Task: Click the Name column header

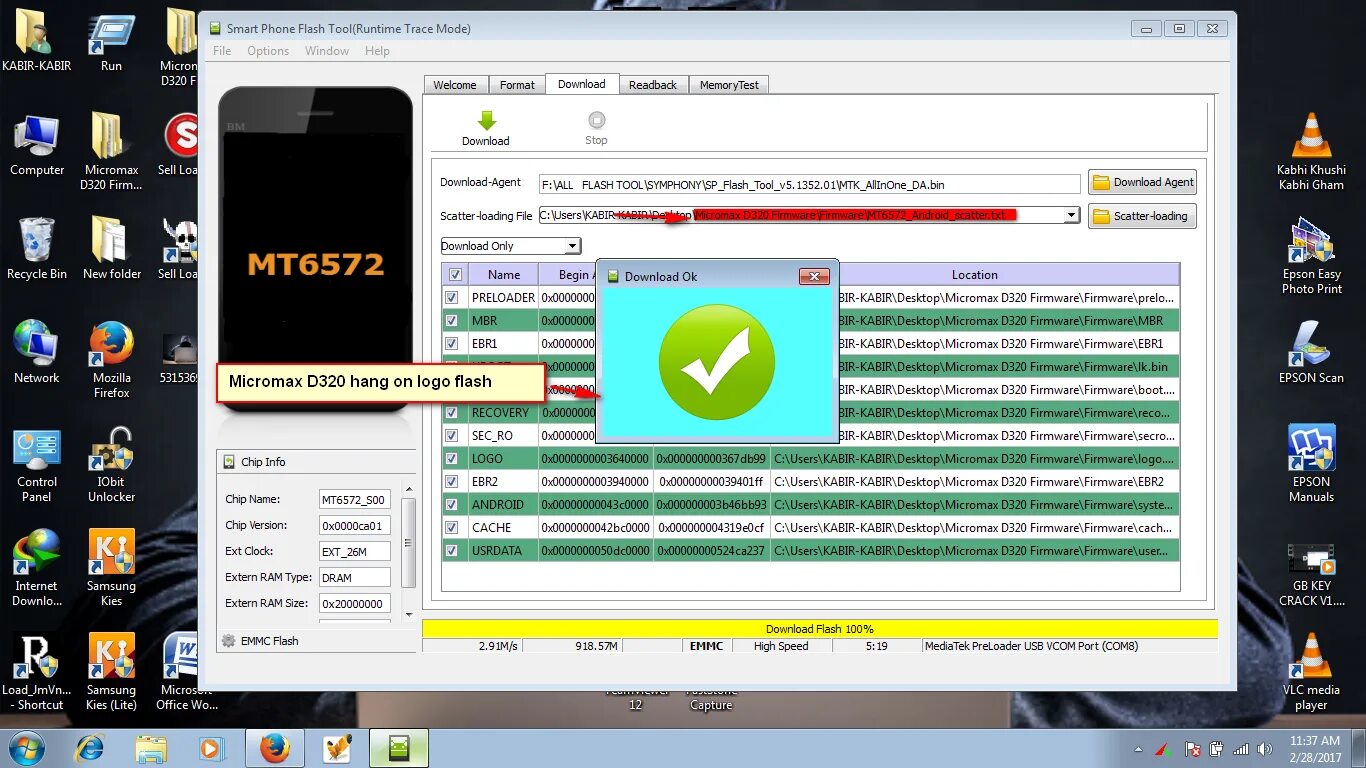Action: [x=504, y=274]
